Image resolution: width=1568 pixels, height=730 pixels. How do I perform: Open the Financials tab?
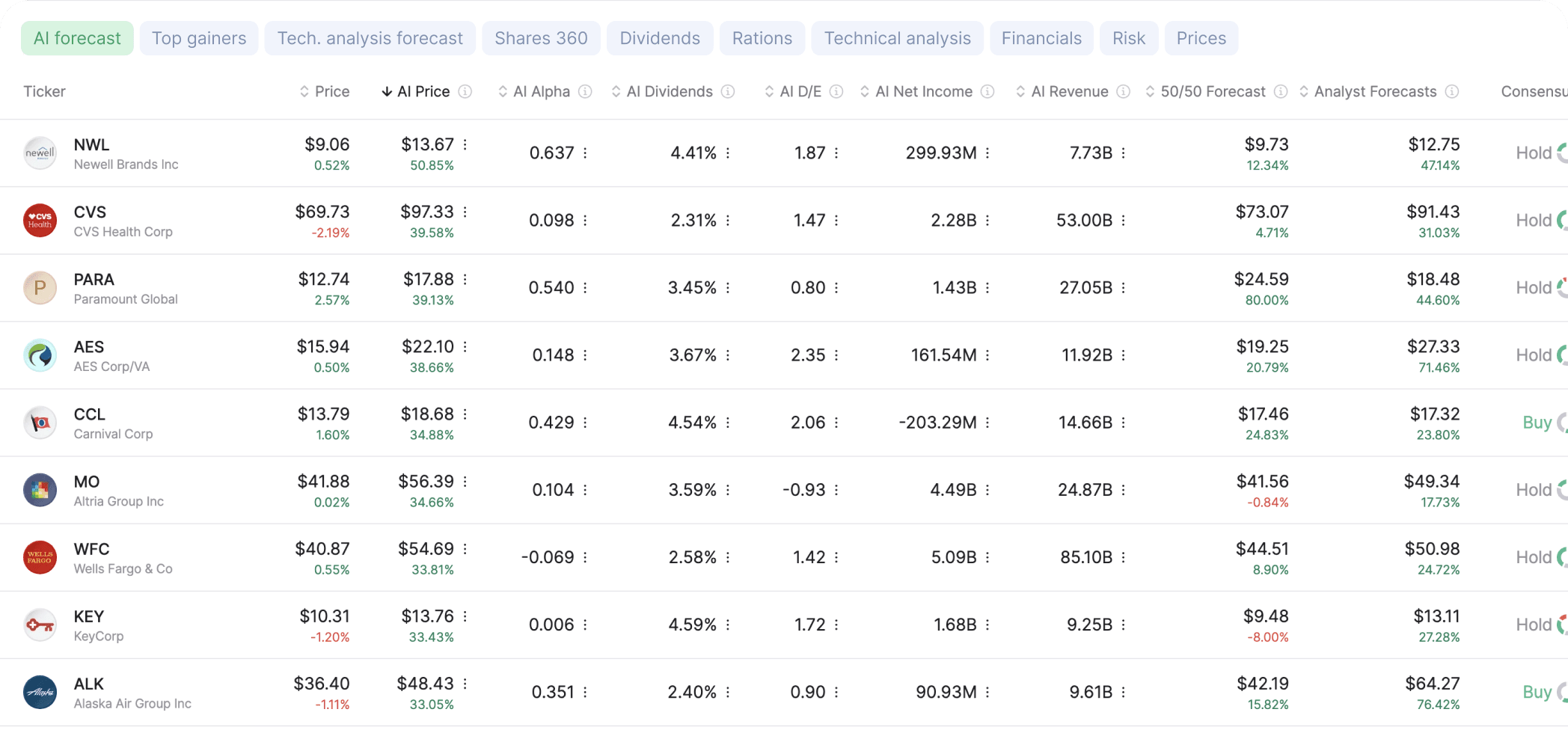[x=1041, y=38]
